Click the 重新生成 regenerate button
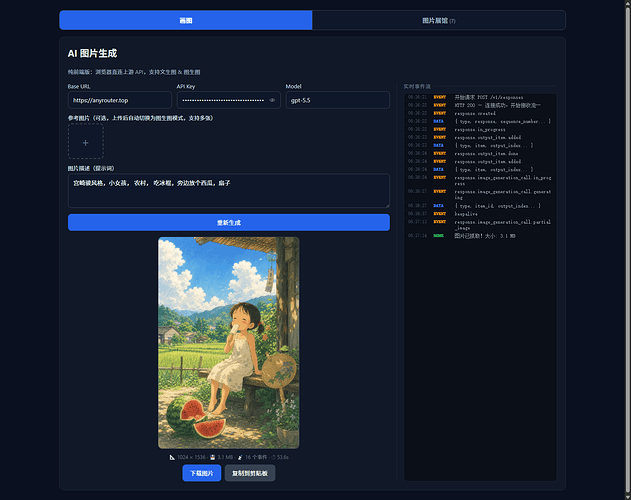Image resolution: width=631 pixels, height=500 pixels. pos(229,223)
